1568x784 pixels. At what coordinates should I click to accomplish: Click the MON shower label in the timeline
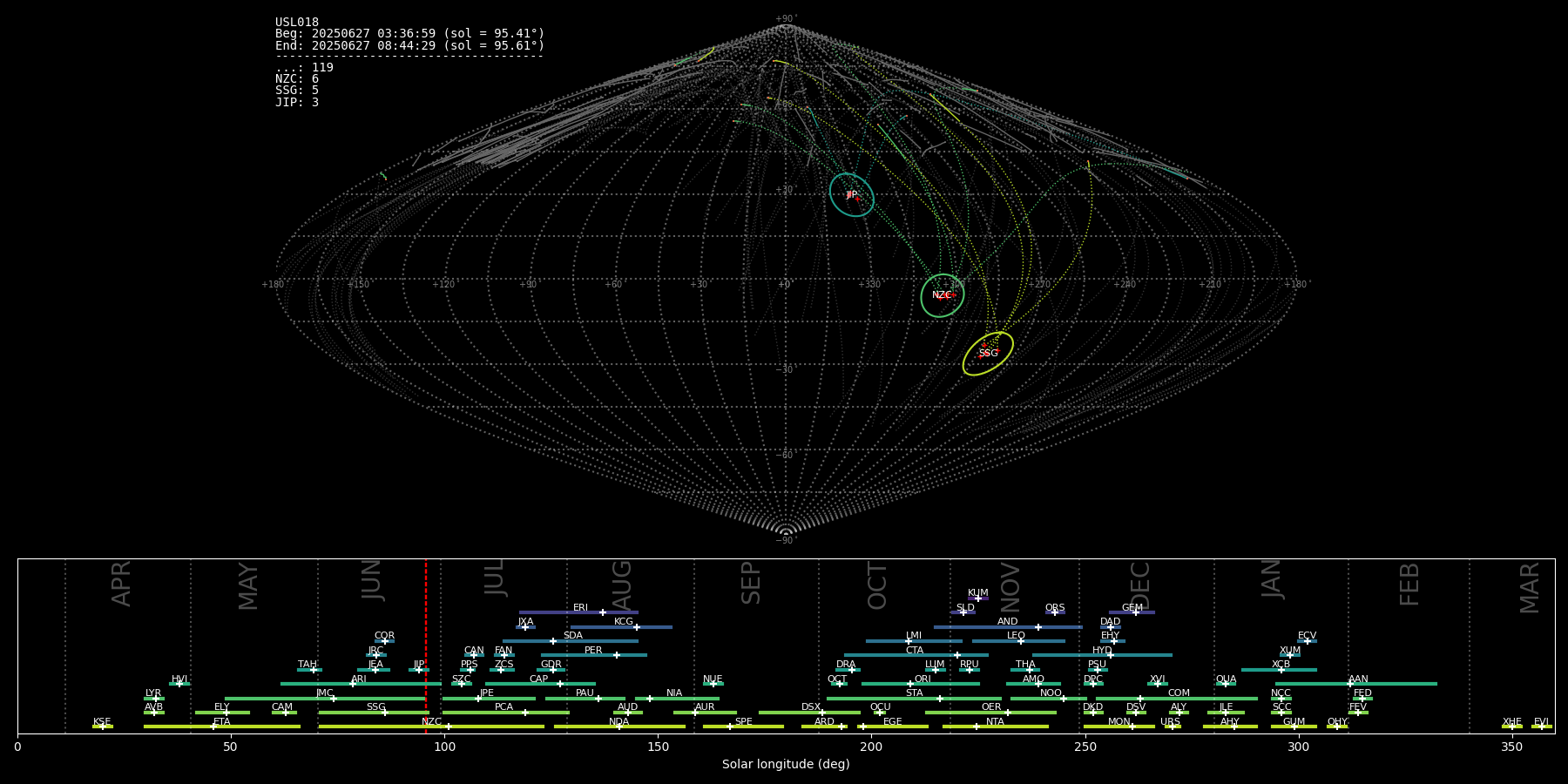1119,722
